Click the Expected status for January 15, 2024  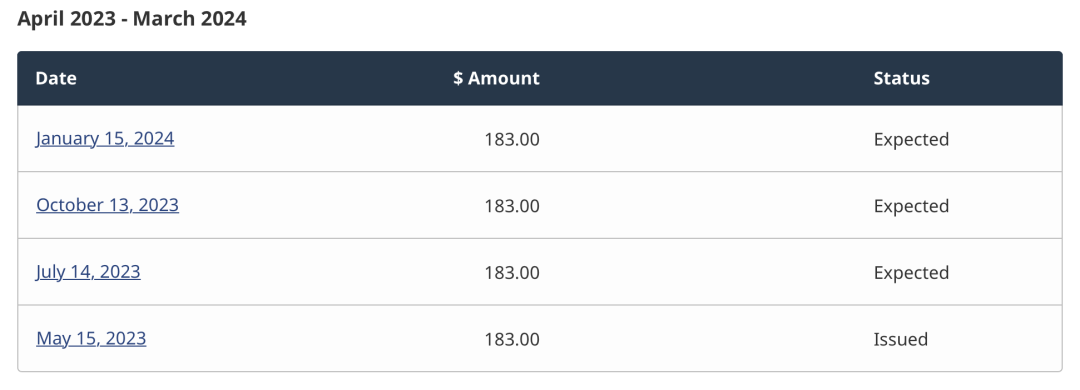(911, 140)
